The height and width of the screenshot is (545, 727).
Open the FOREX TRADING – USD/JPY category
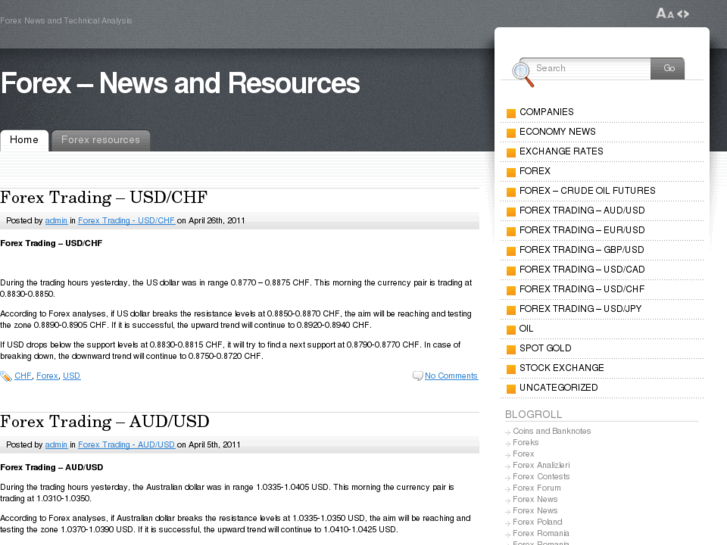[x=580, y=309]
